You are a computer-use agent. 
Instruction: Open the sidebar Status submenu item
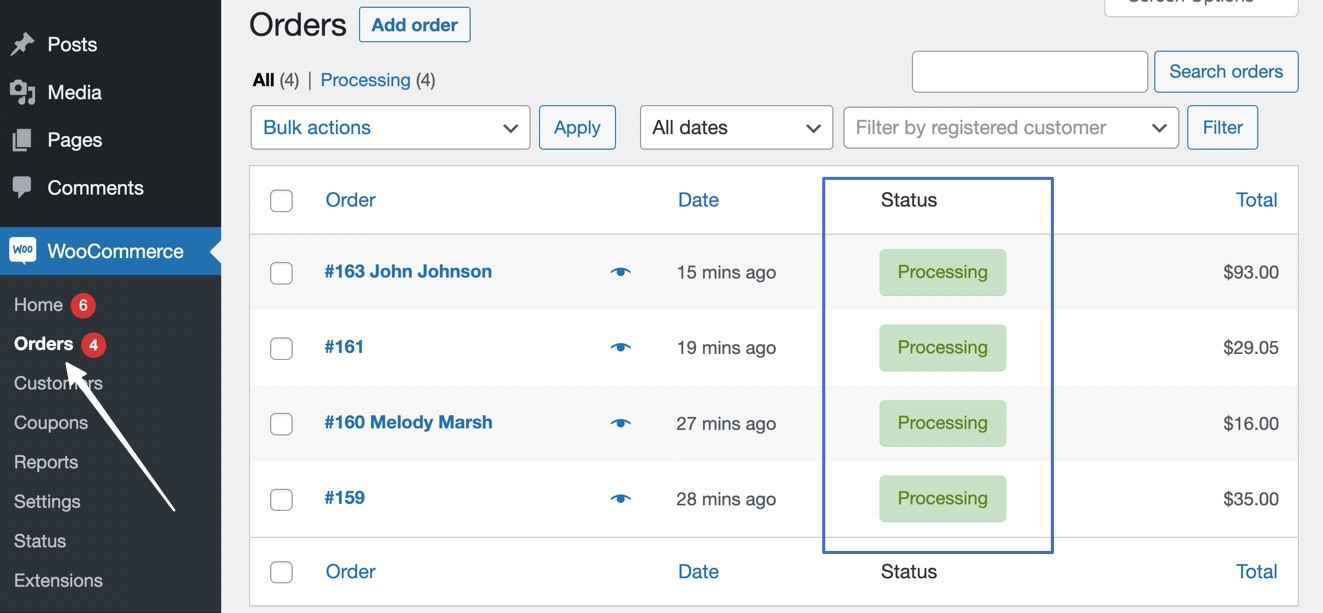pos(40,541)
